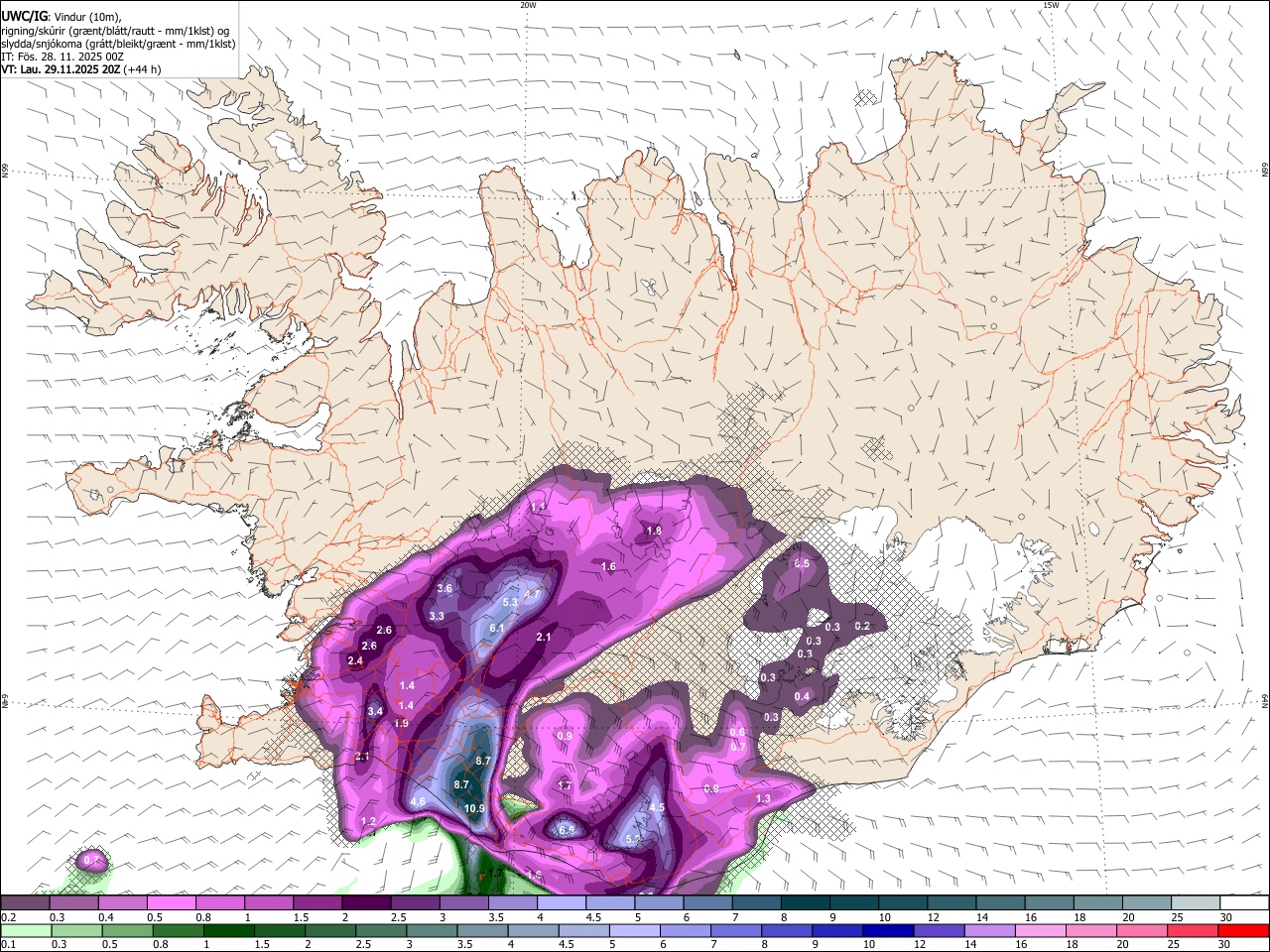Select the 5.2 value label on the map
This screenshot has width=1270, height=952.
pos(633,839)
